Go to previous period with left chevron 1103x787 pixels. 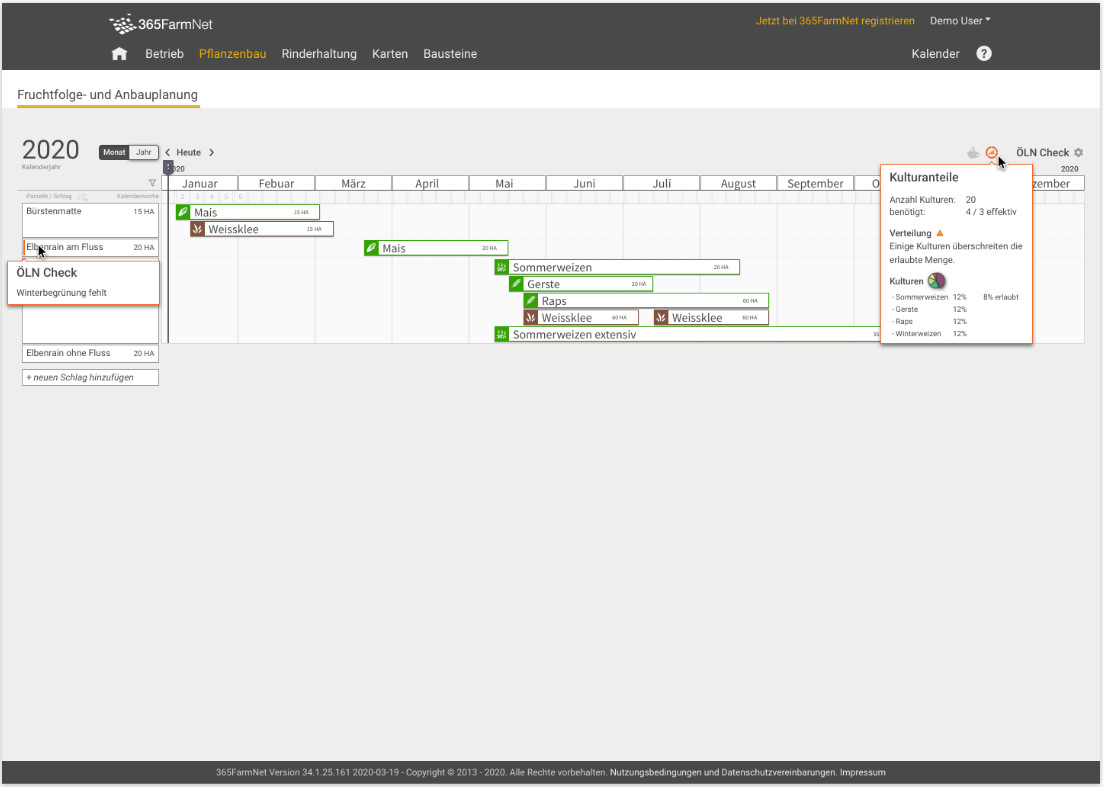167,153
